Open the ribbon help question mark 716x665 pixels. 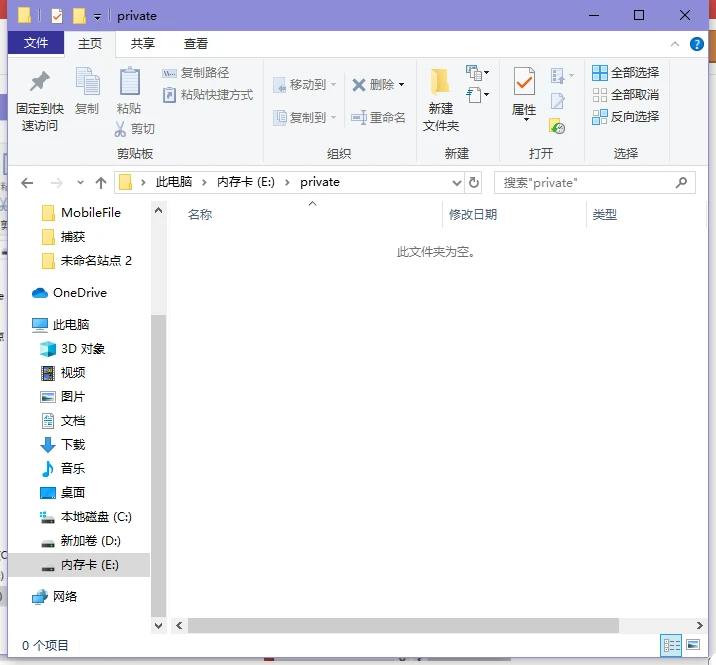click(696, 44)
